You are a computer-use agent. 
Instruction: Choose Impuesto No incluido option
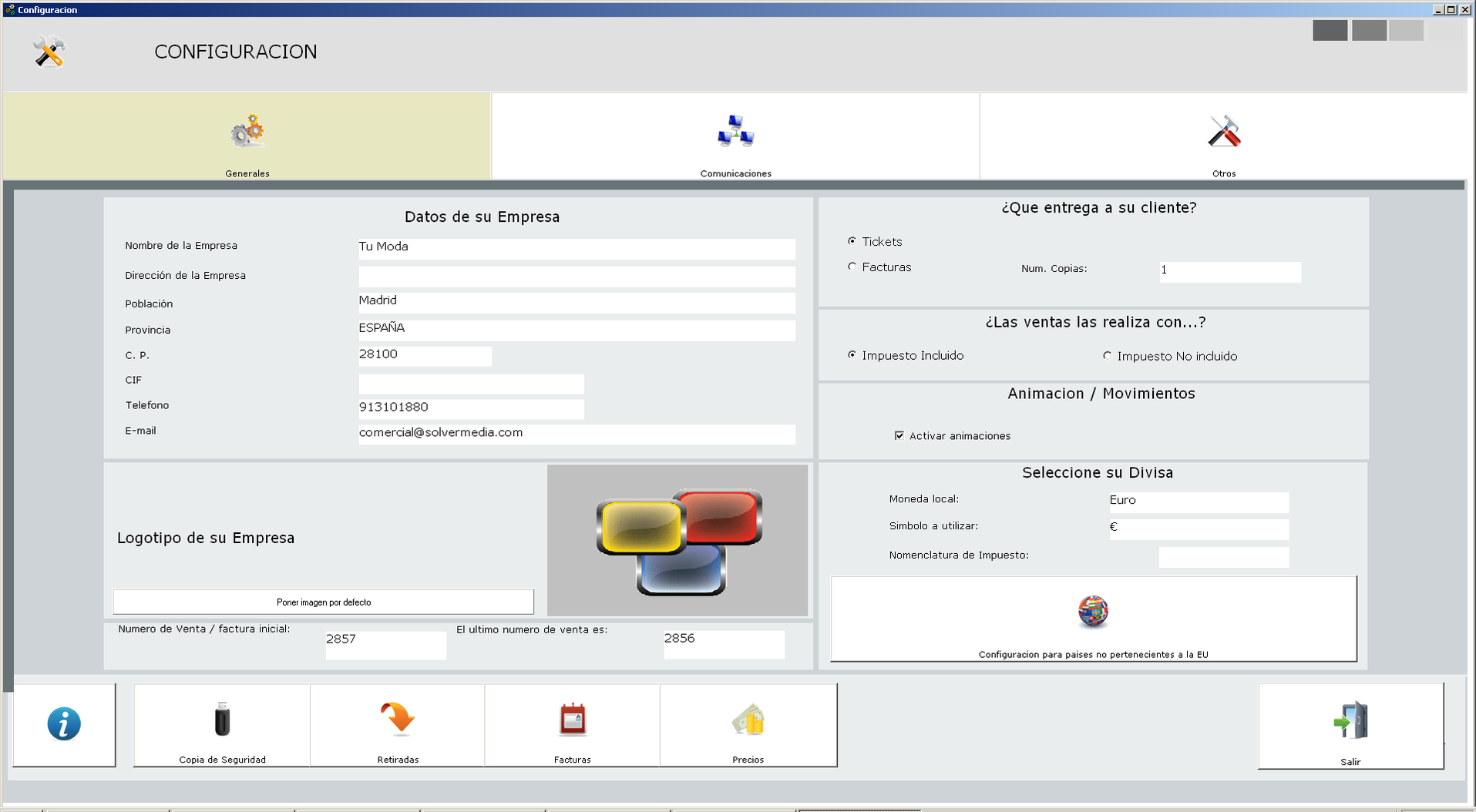click(x=1108, y=356)
